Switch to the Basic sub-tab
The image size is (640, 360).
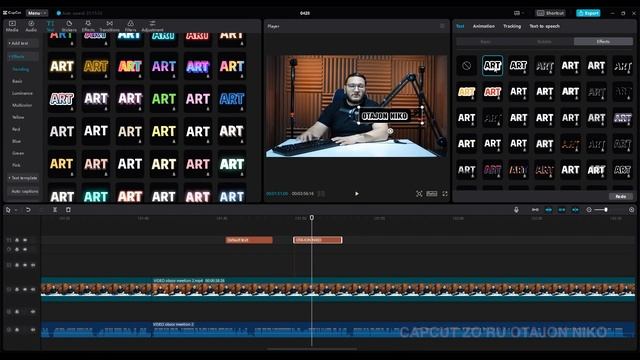point(485,42)
